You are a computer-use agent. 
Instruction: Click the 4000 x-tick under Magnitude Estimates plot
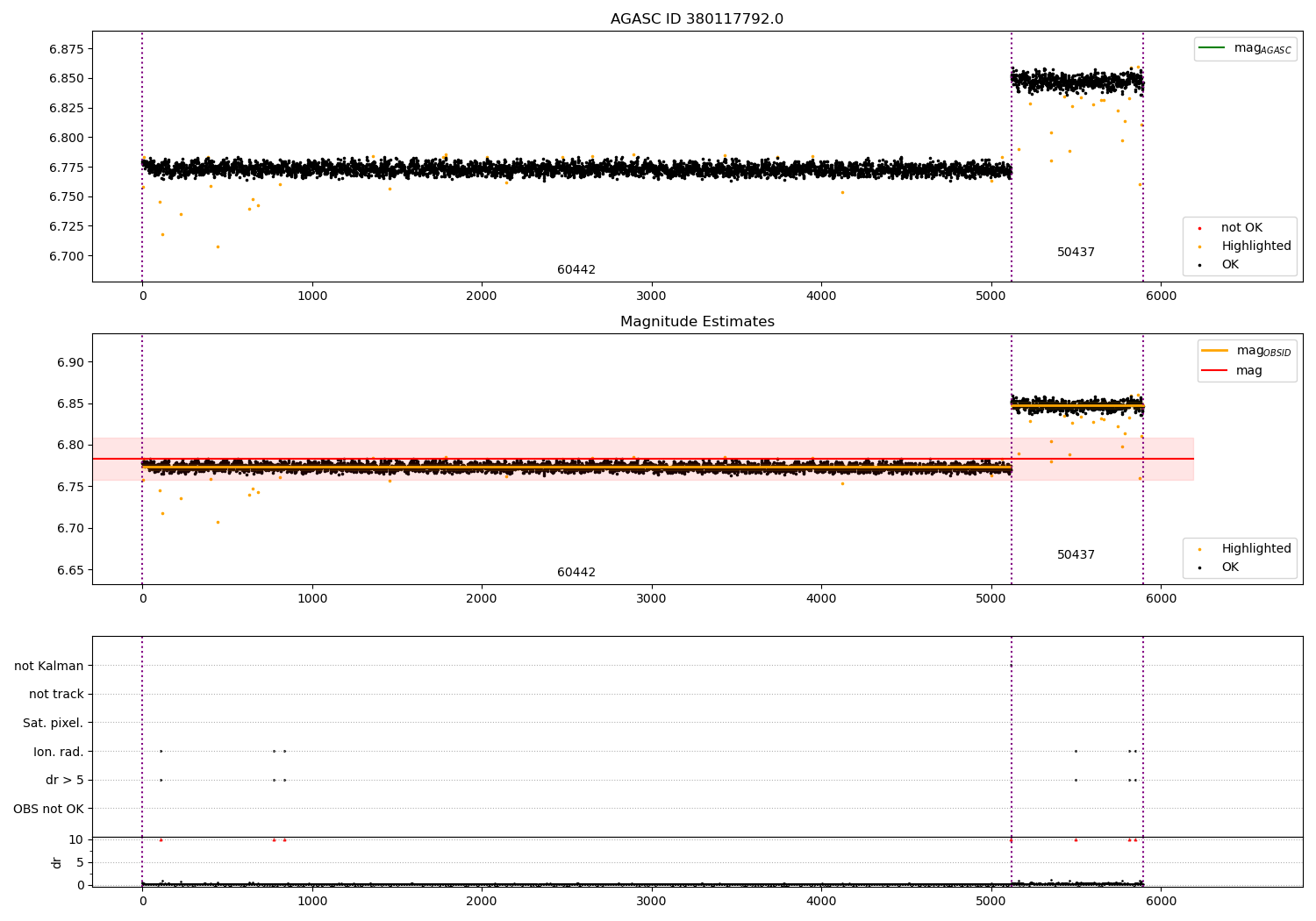pos(821,599)
